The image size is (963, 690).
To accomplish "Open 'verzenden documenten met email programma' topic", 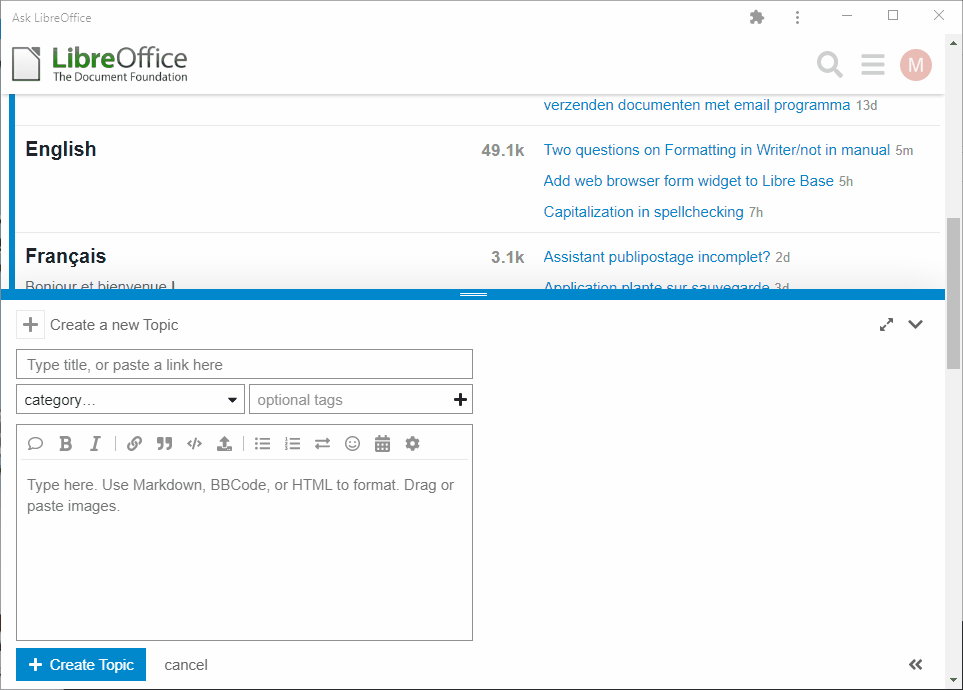I will pos(696,105).
